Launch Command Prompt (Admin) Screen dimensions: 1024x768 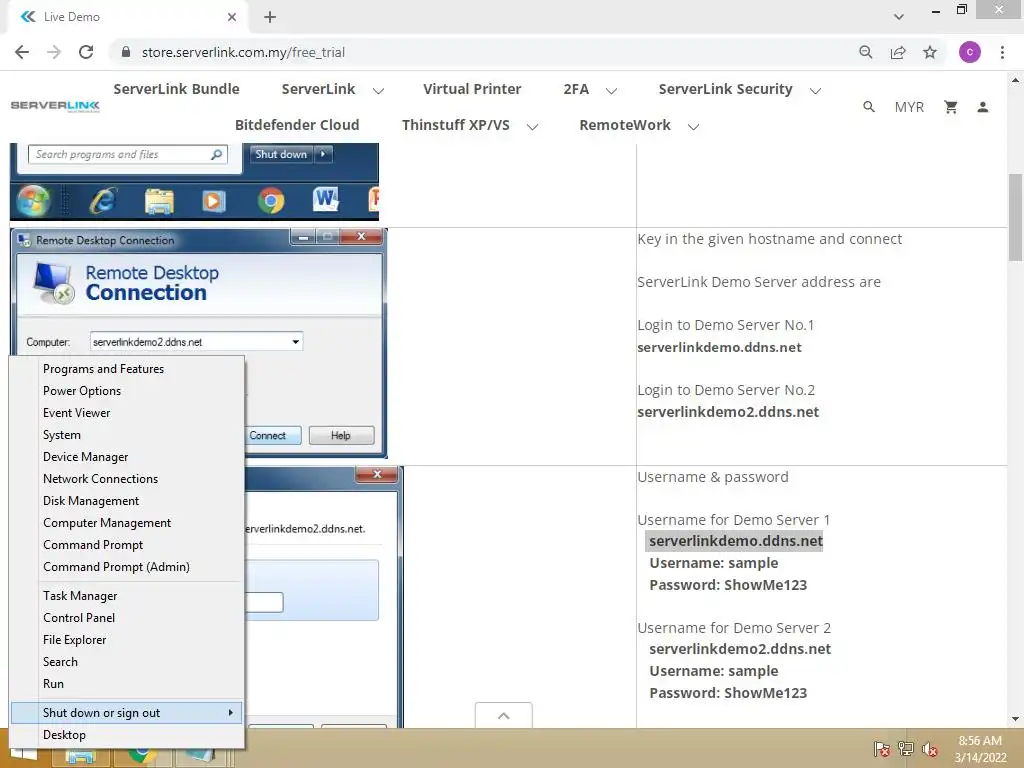(127, 567)
